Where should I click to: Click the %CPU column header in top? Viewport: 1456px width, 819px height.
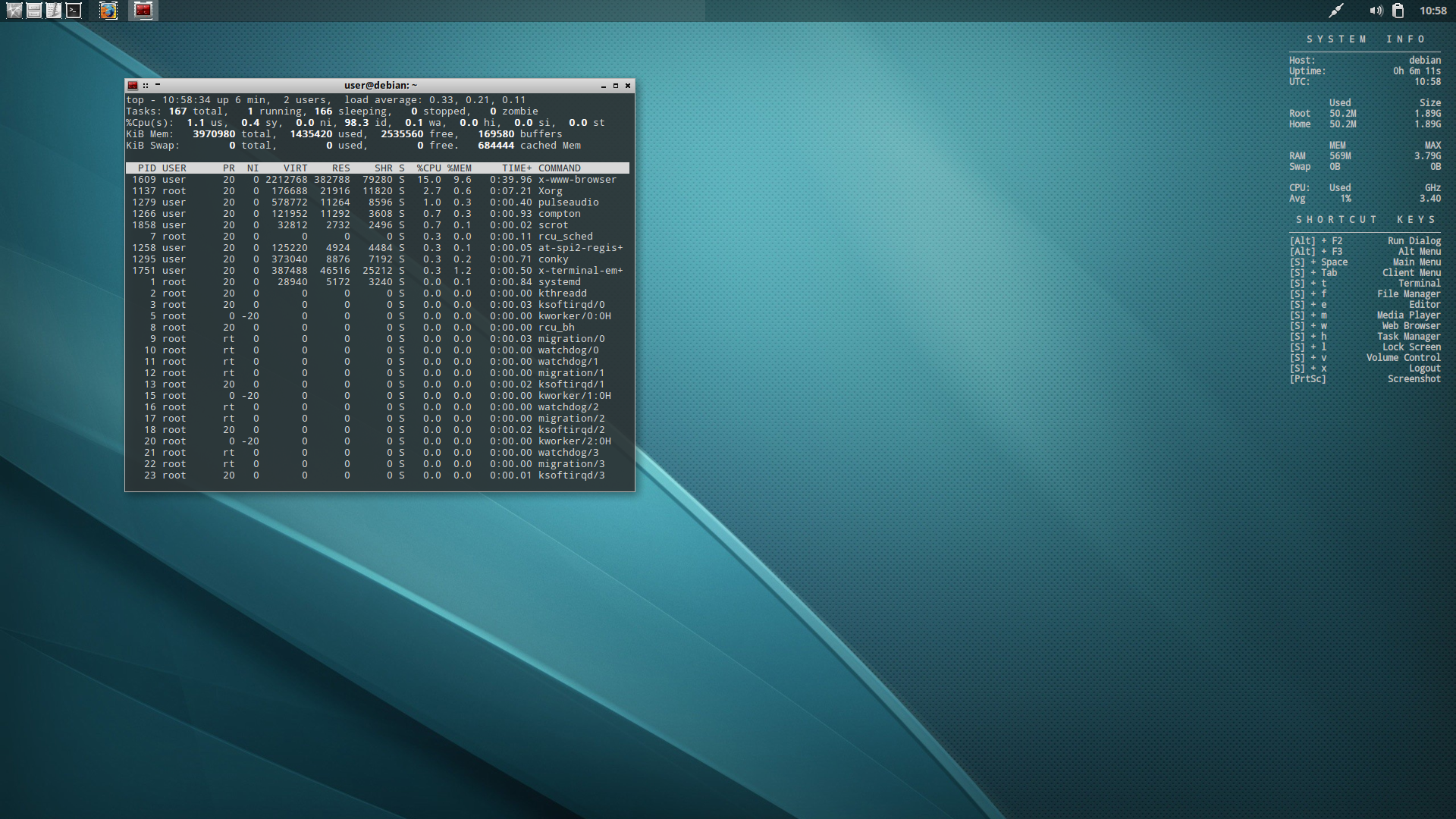428,168
